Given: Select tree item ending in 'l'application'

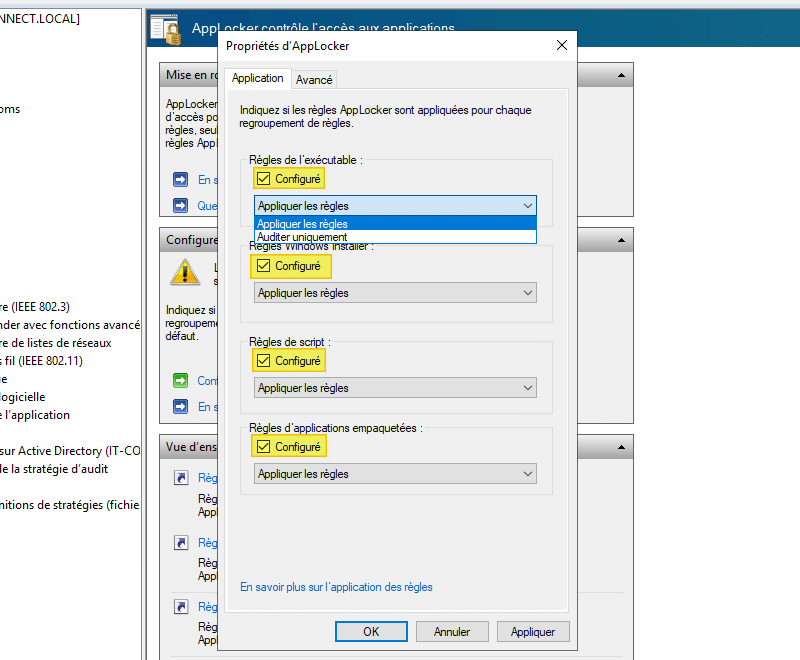Looking at the screenshot, I should [35, 415].
